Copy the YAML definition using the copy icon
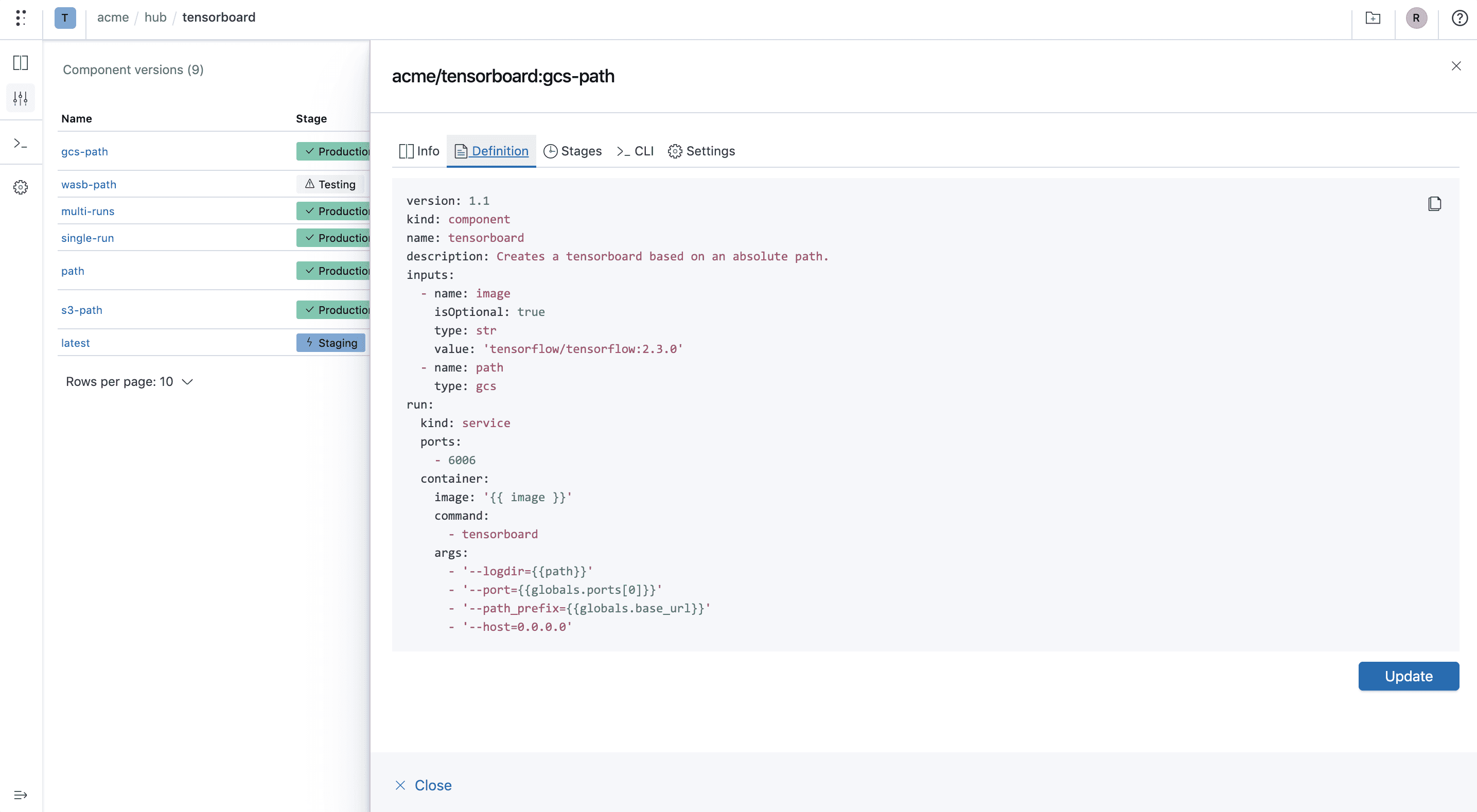Image resolution: width=1477 pixels, height=812 pixels. point(1435,204)
